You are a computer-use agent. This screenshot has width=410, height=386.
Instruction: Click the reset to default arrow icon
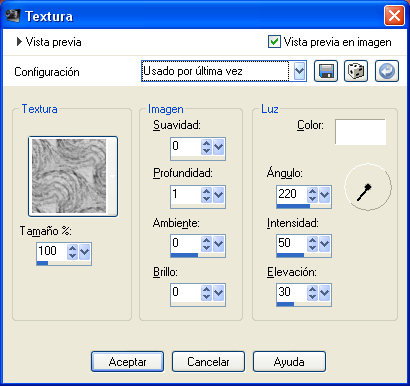(387, 71)
